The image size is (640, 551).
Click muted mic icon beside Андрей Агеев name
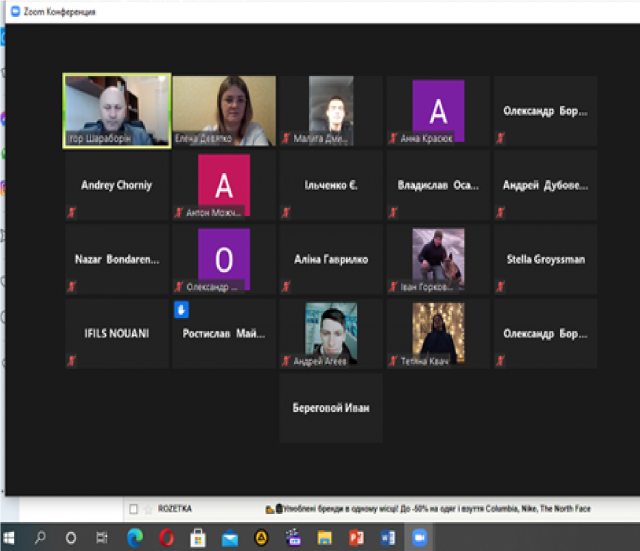pos(286,361)
